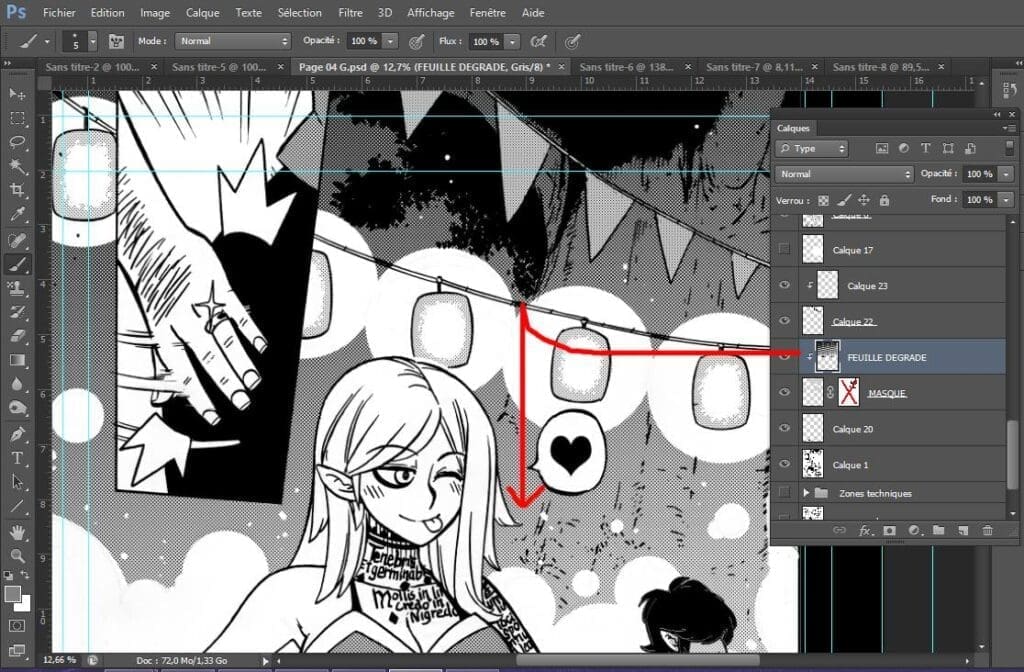Switch to Sans titre-2 document tab
Viewport: 1024px width, 672px height.
coord(92,67)
